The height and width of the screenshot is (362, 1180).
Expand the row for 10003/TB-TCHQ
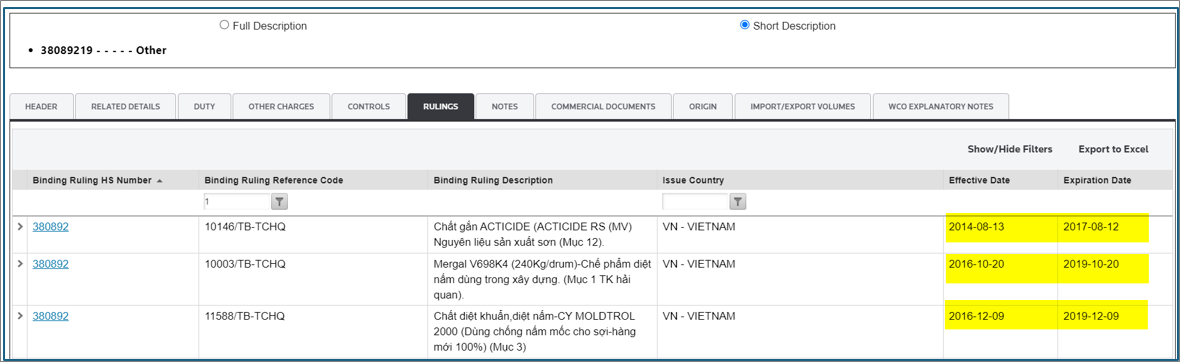pos(20,264)
